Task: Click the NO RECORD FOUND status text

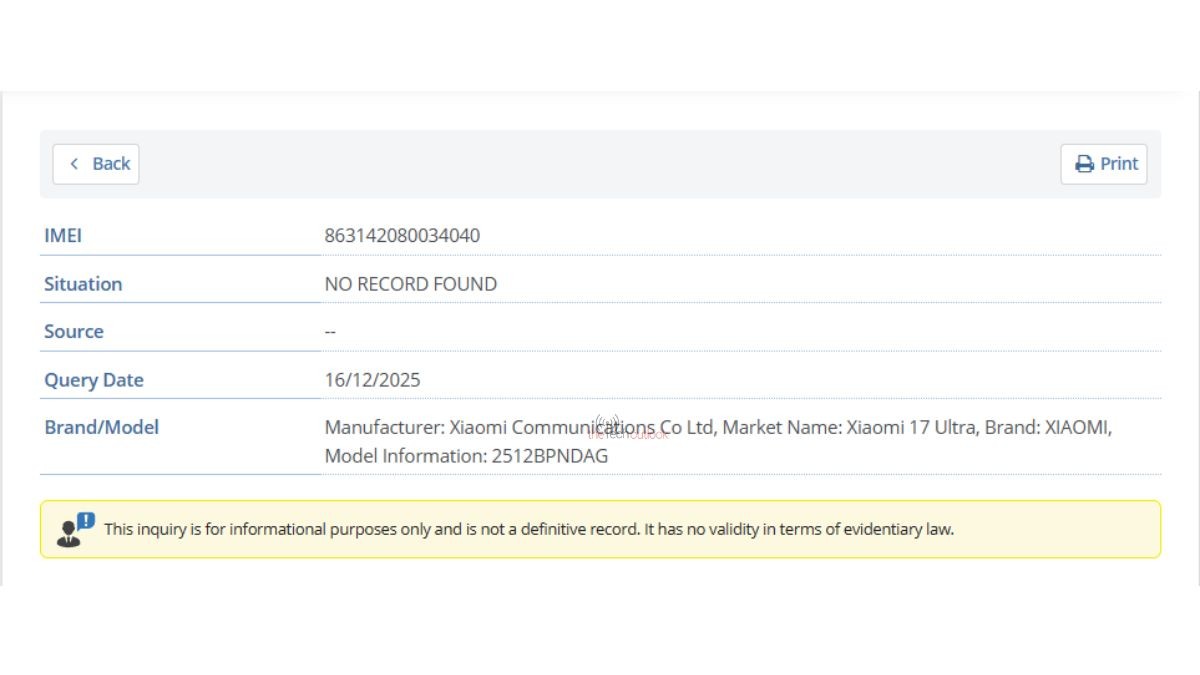Action: click(411, 284)
